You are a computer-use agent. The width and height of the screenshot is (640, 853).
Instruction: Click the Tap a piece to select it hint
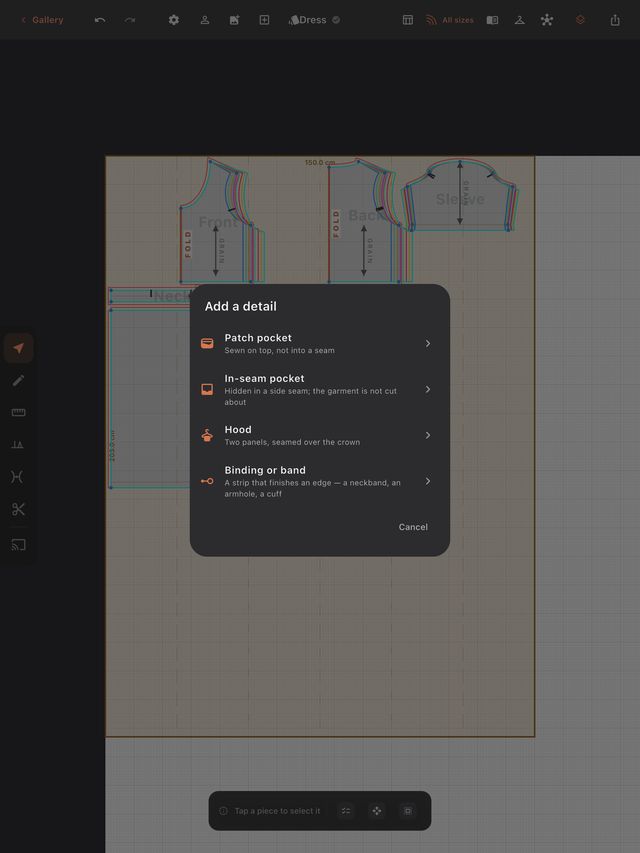click(x=278, y=811)
